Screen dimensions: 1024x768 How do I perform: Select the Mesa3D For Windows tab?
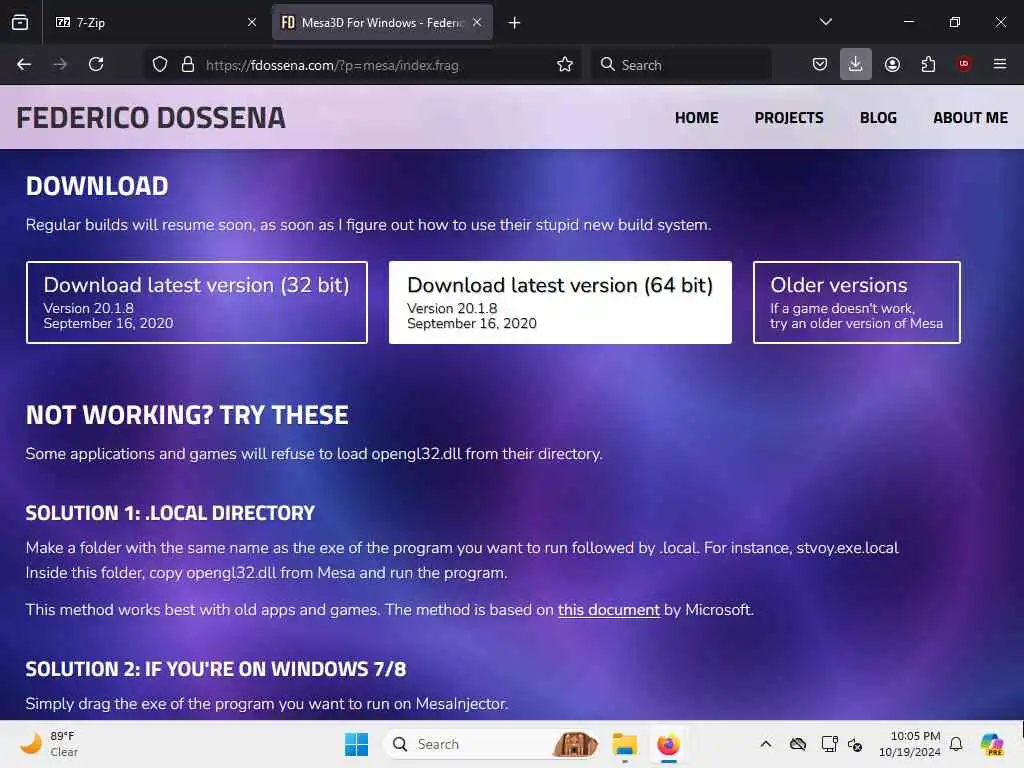coord(382,22)
